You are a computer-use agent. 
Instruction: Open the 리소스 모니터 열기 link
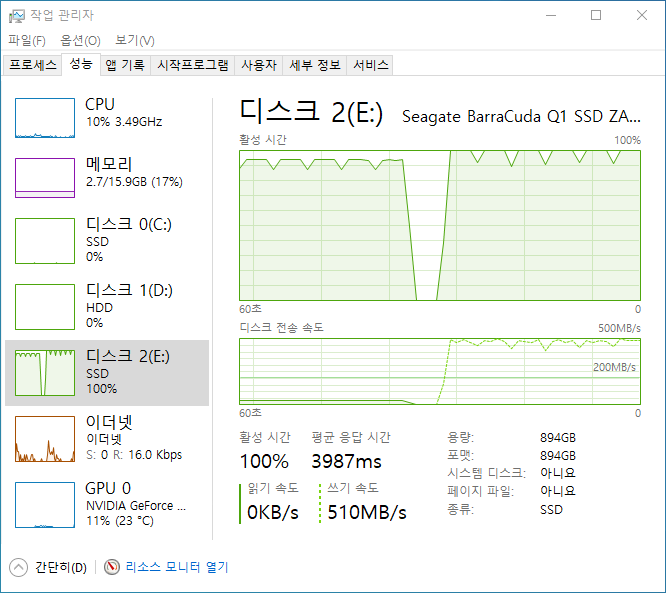tap(177, 567)
